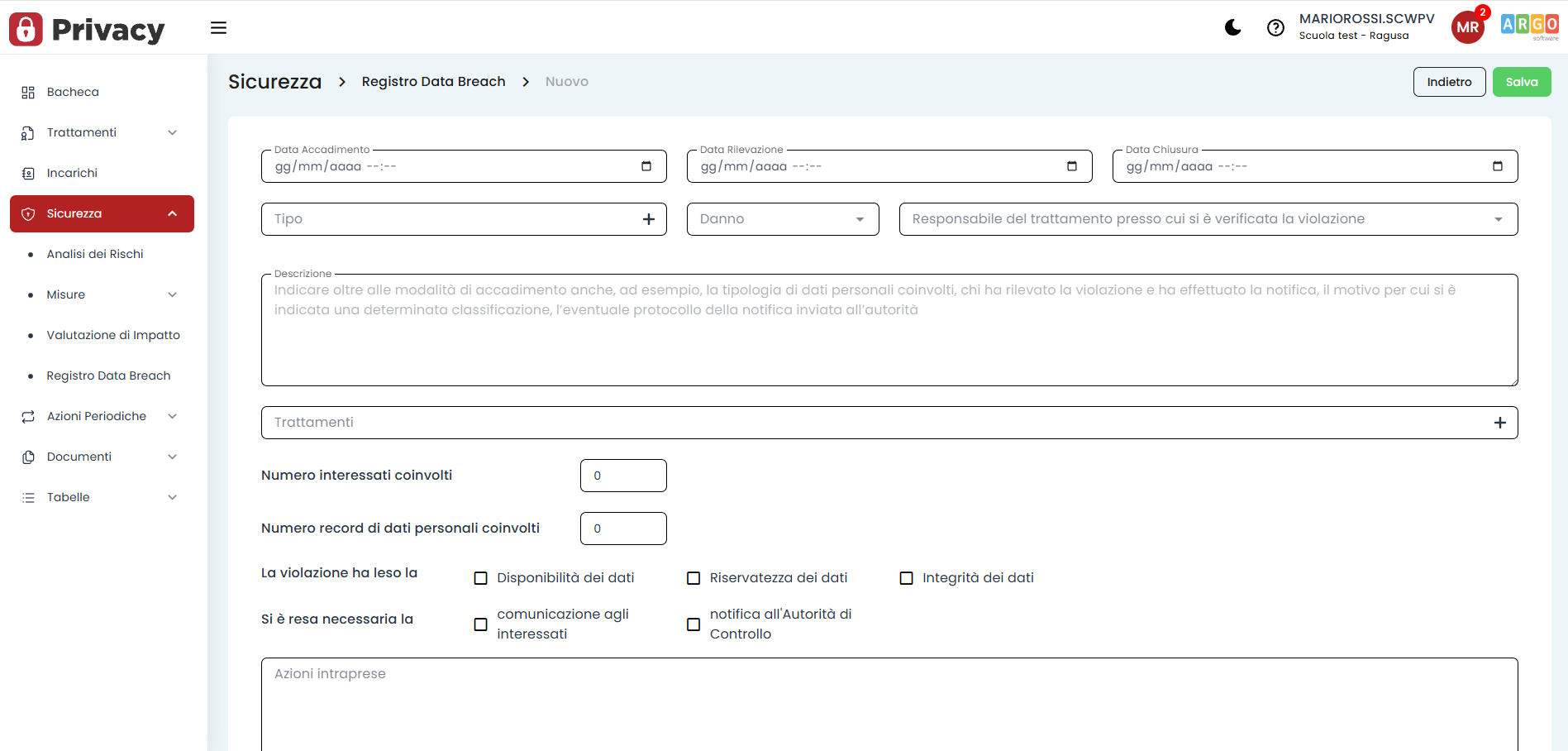Expand Responsabile del trattamento dropdown
The image size is (1568, 751).
click(x=1208, y=219)
